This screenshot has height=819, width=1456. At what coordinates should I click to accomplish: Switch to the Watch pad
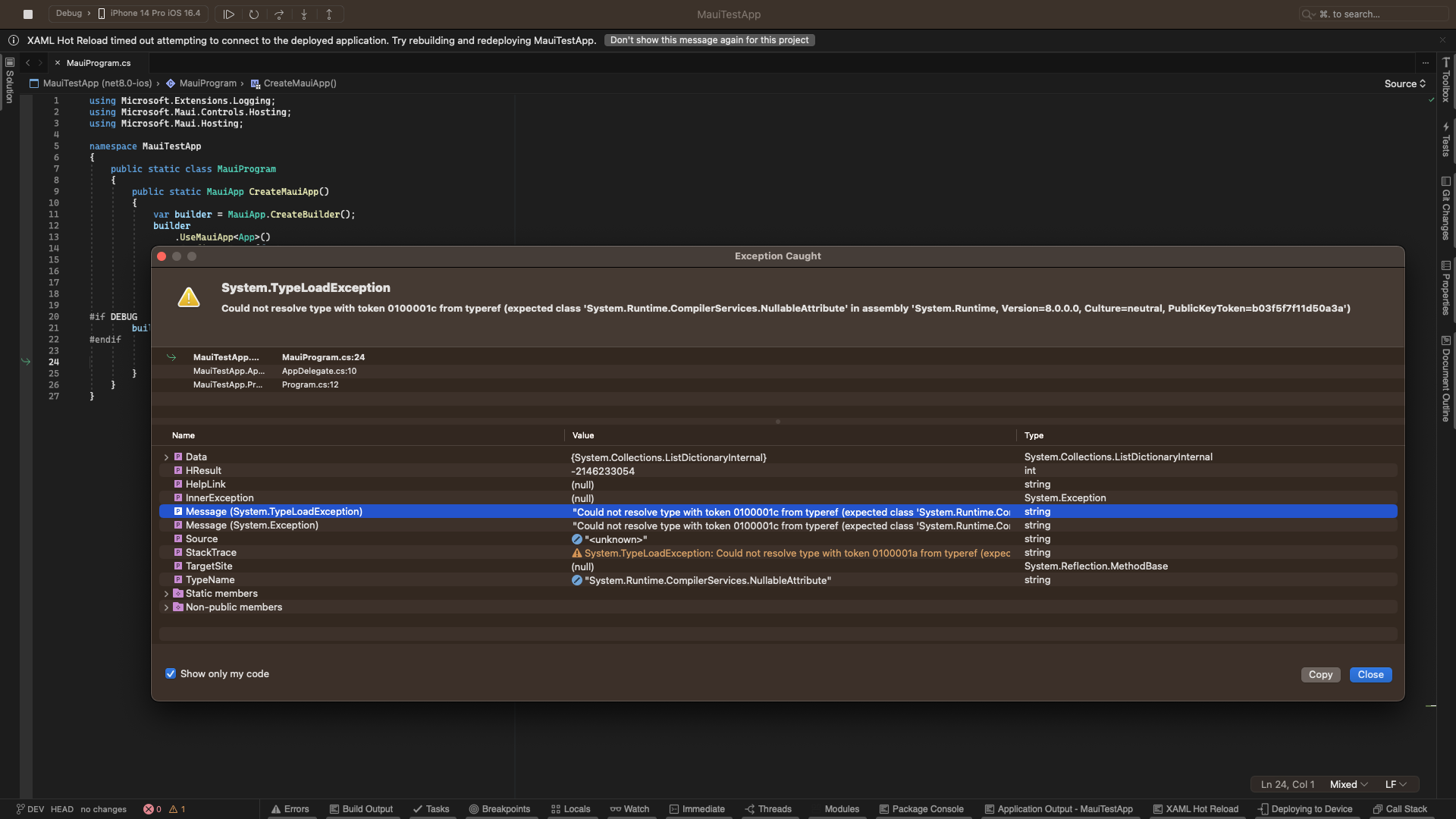[x=630, y=809]
